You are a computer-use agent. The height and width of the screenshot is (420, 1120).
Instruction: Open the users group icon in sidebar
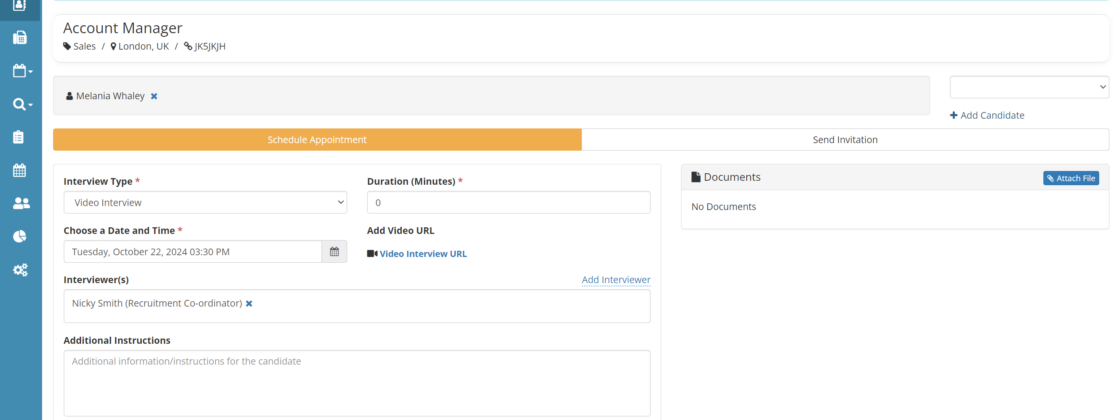pyautogui.click(x=20, y=203)
